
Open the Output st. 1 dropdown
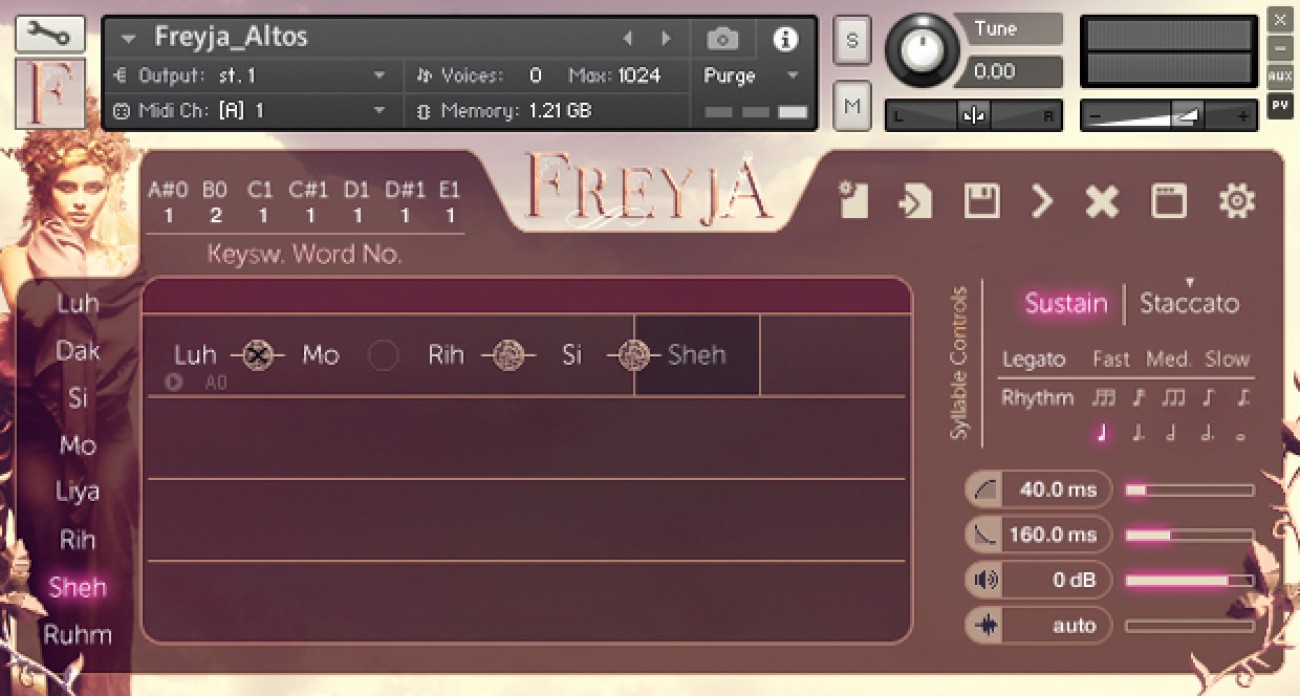379,76
